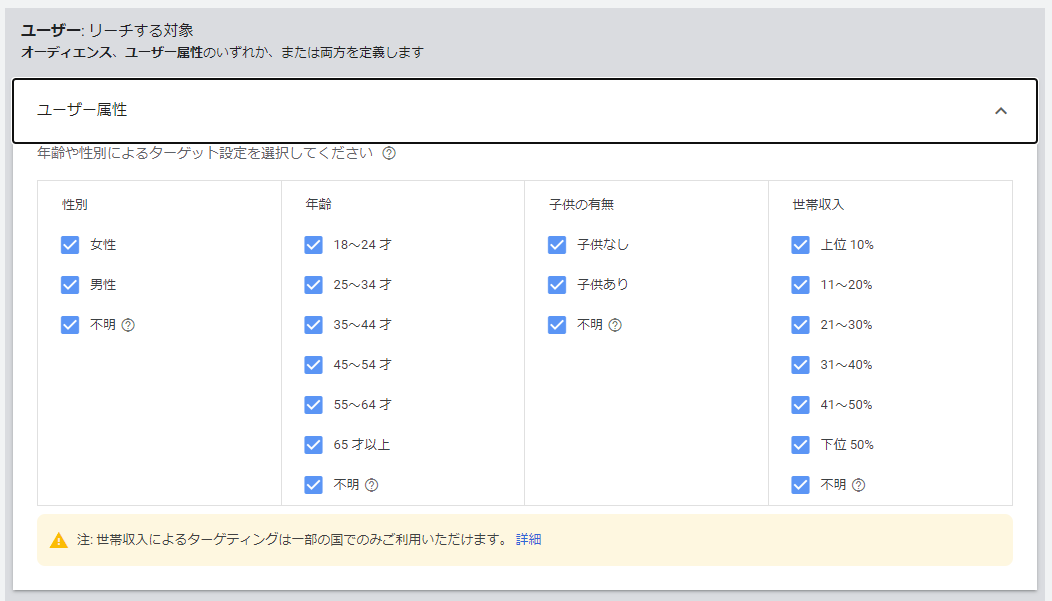Toggle the 下位 50% income checkbox
1052x601 pixels.
point(800,445)
